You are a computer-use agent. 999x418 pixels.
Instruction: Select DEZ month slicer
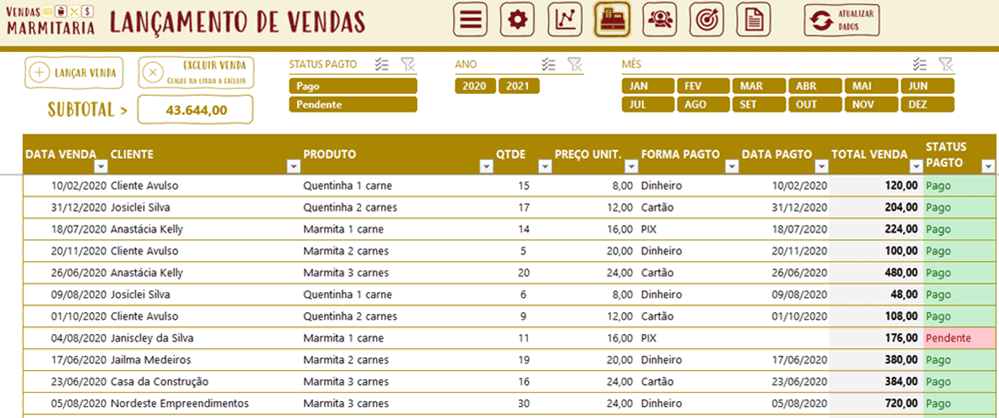click(928, 104)
